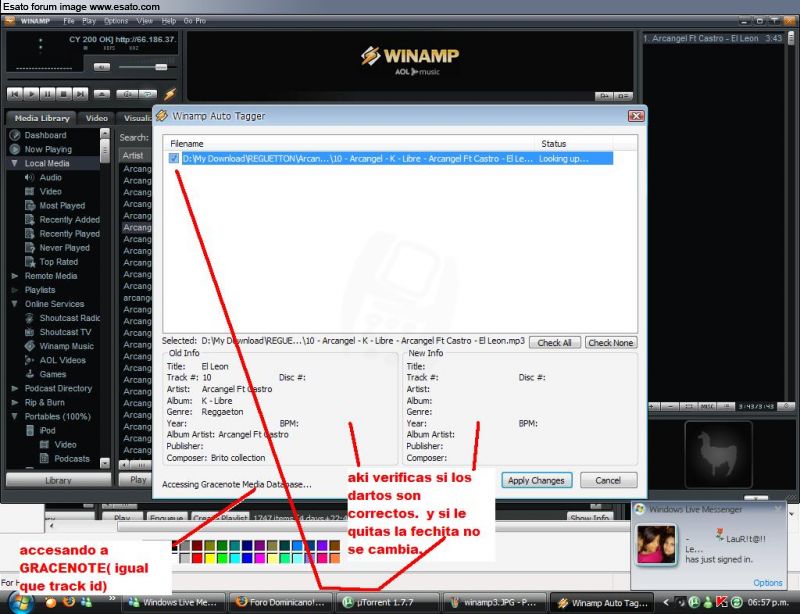Switch to the Media Library tab

[x=42, y=118]
